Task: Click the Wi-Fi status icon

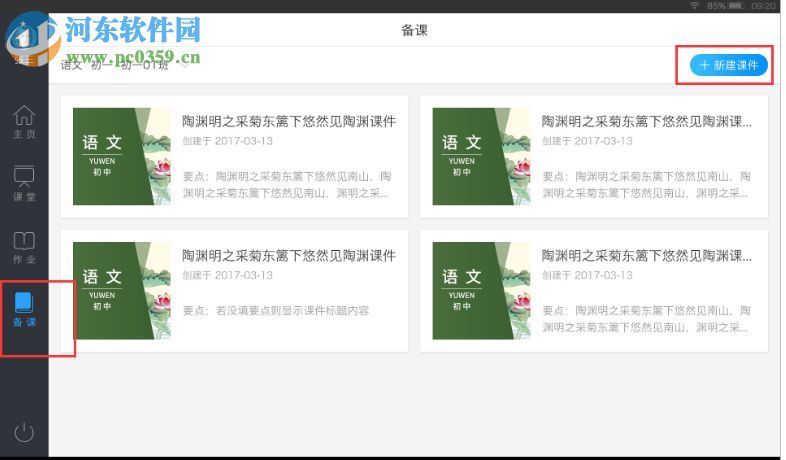Action: click(x=695, y=6)
